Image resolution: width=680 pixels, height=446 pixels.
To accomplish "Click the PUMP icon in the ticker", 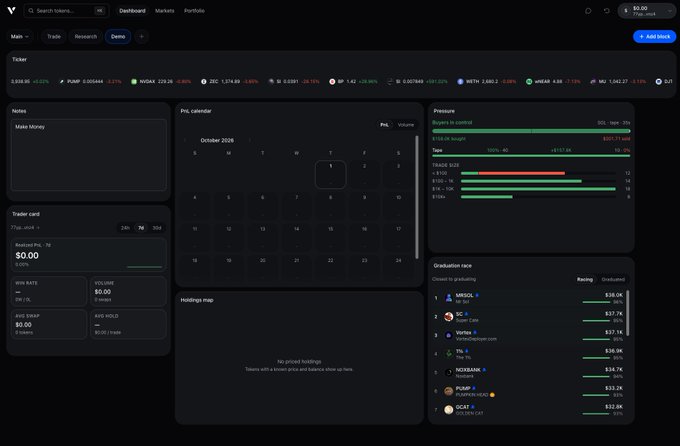I will (x=62, y=82).
